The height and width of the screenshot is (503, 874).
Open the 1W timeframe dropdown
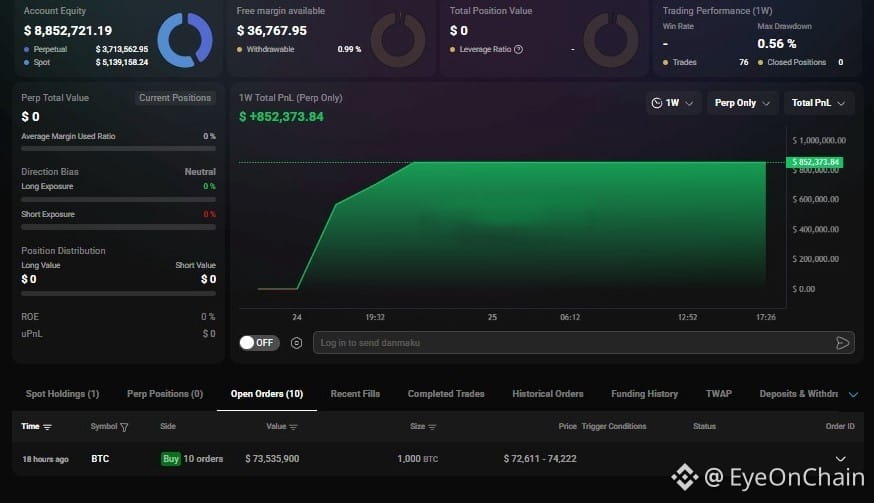point(673,103)
